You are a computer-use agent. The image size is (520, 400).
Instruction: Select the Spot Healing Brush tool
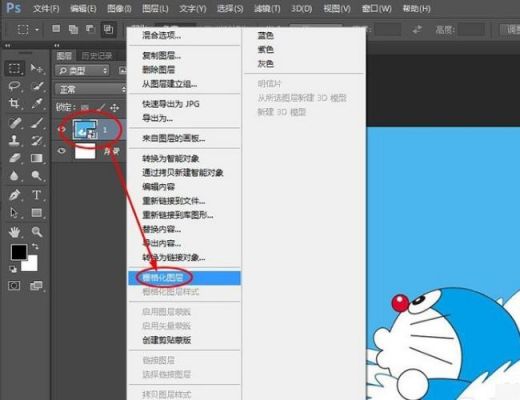point(14,123)
